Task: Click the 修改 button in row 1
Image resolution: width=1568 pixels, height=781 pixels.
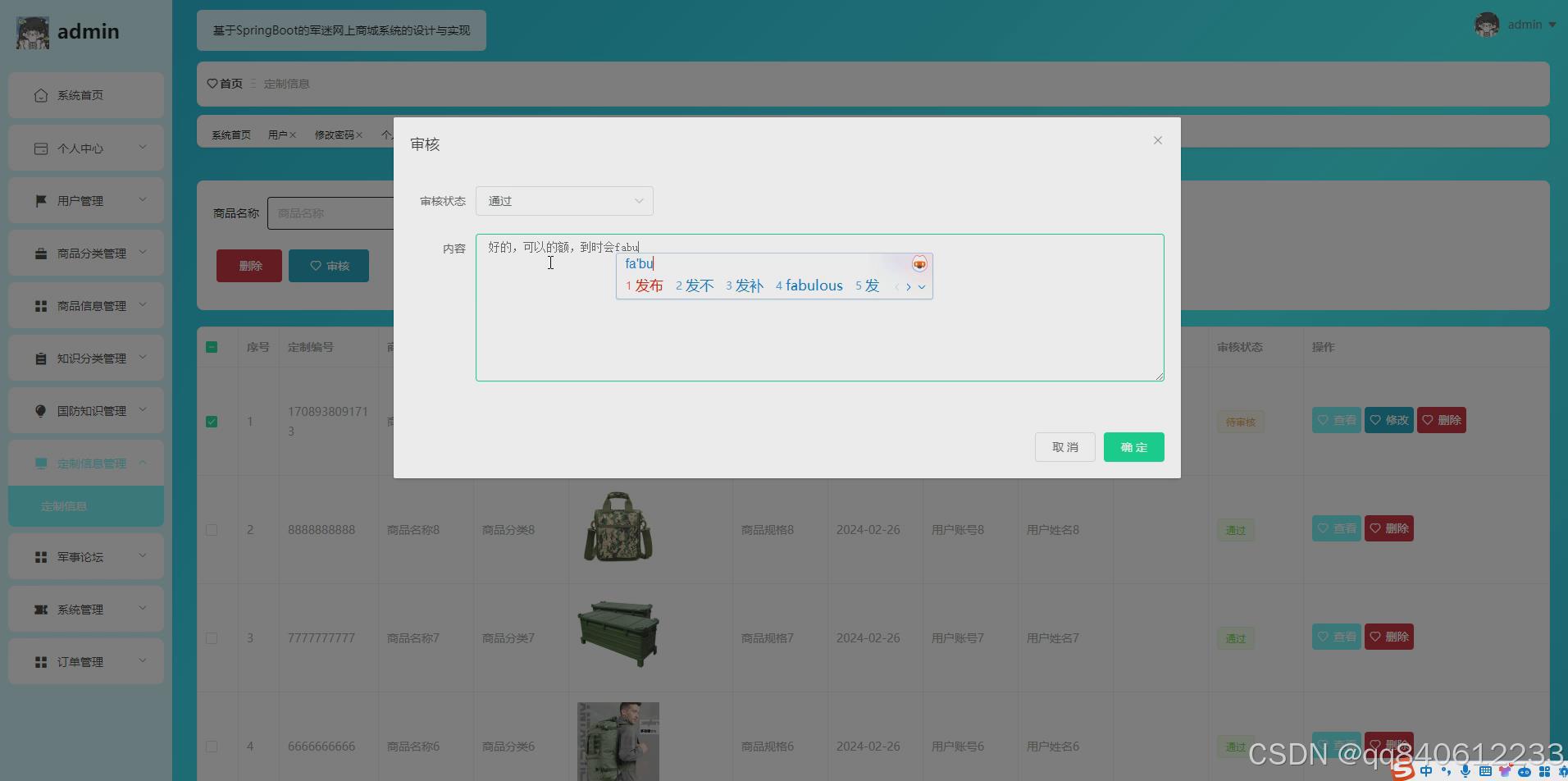Action: 1388,420
